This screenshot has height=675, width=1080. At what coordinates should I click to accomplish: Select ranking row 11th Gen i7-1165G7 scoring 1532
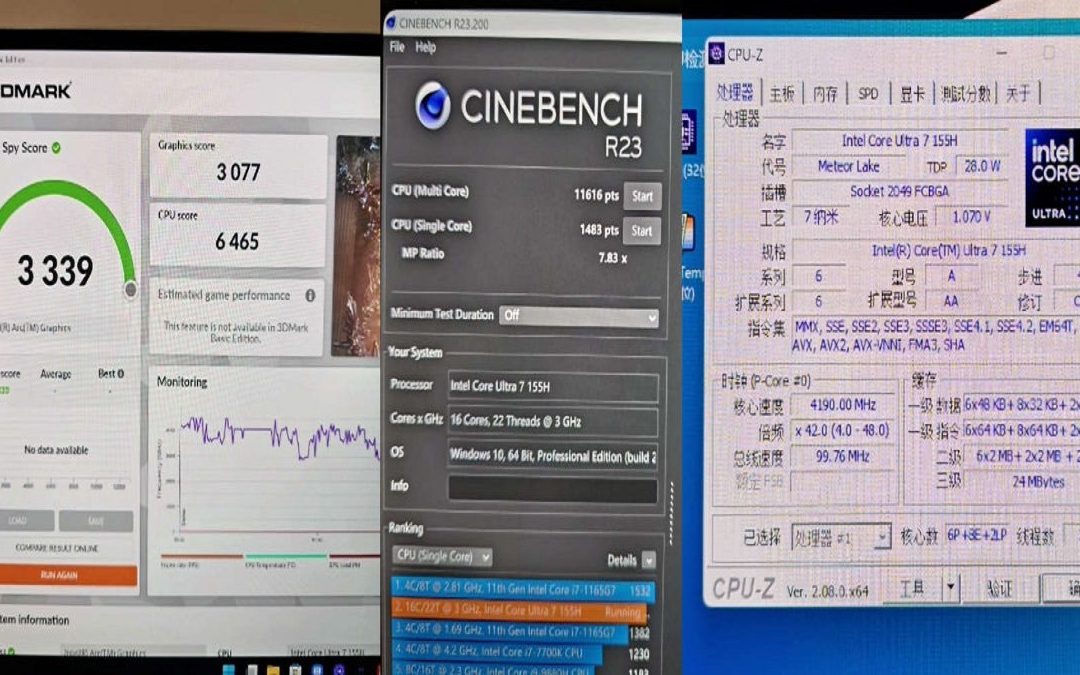click(523, 590)
